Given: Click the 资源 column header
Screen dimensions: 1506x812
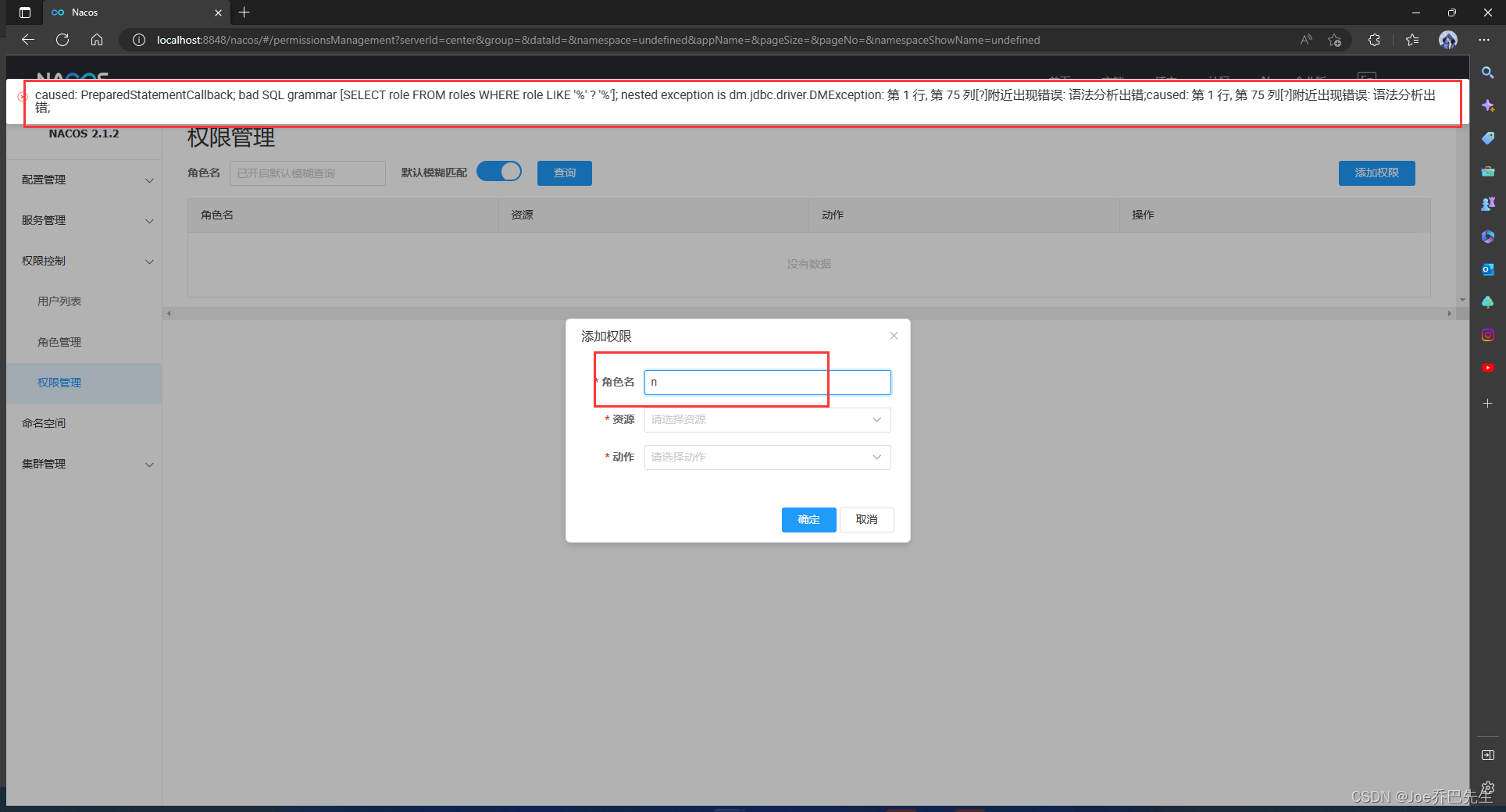Looking at the screenshot, I should (654, 215).
